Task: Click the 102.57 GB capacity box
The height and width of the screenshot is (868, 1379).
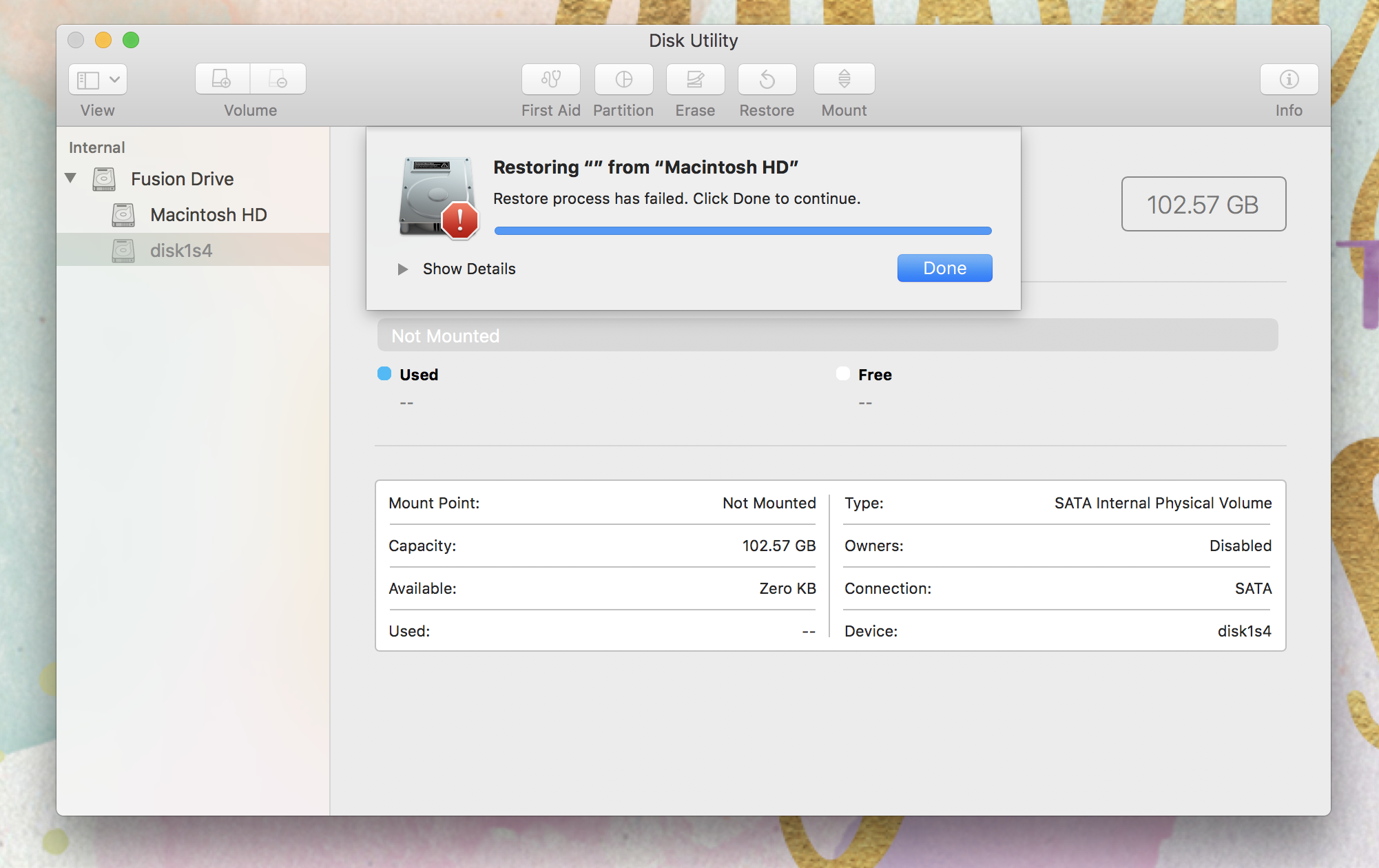Action: [x=1203, y=205]
